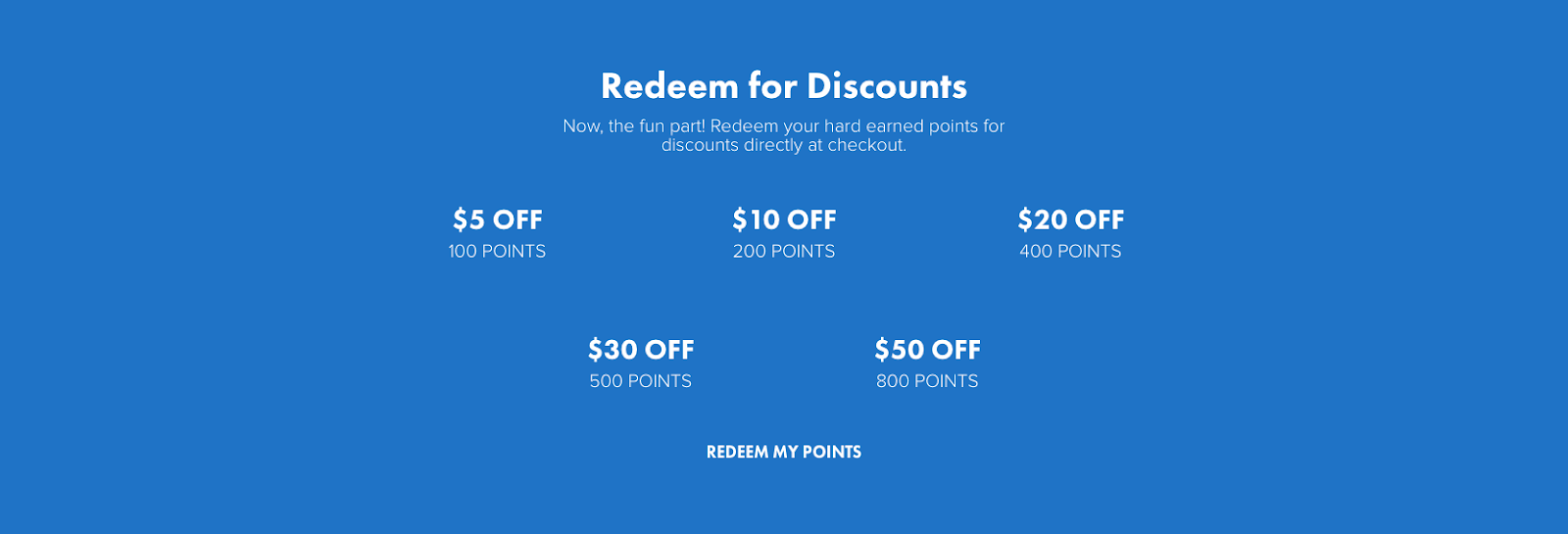Click the 800 POINTS label

(927, 381)
